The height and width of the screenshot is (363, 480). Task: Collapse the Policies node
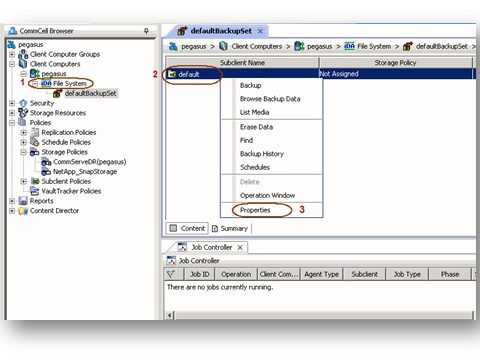click(12, 123)
